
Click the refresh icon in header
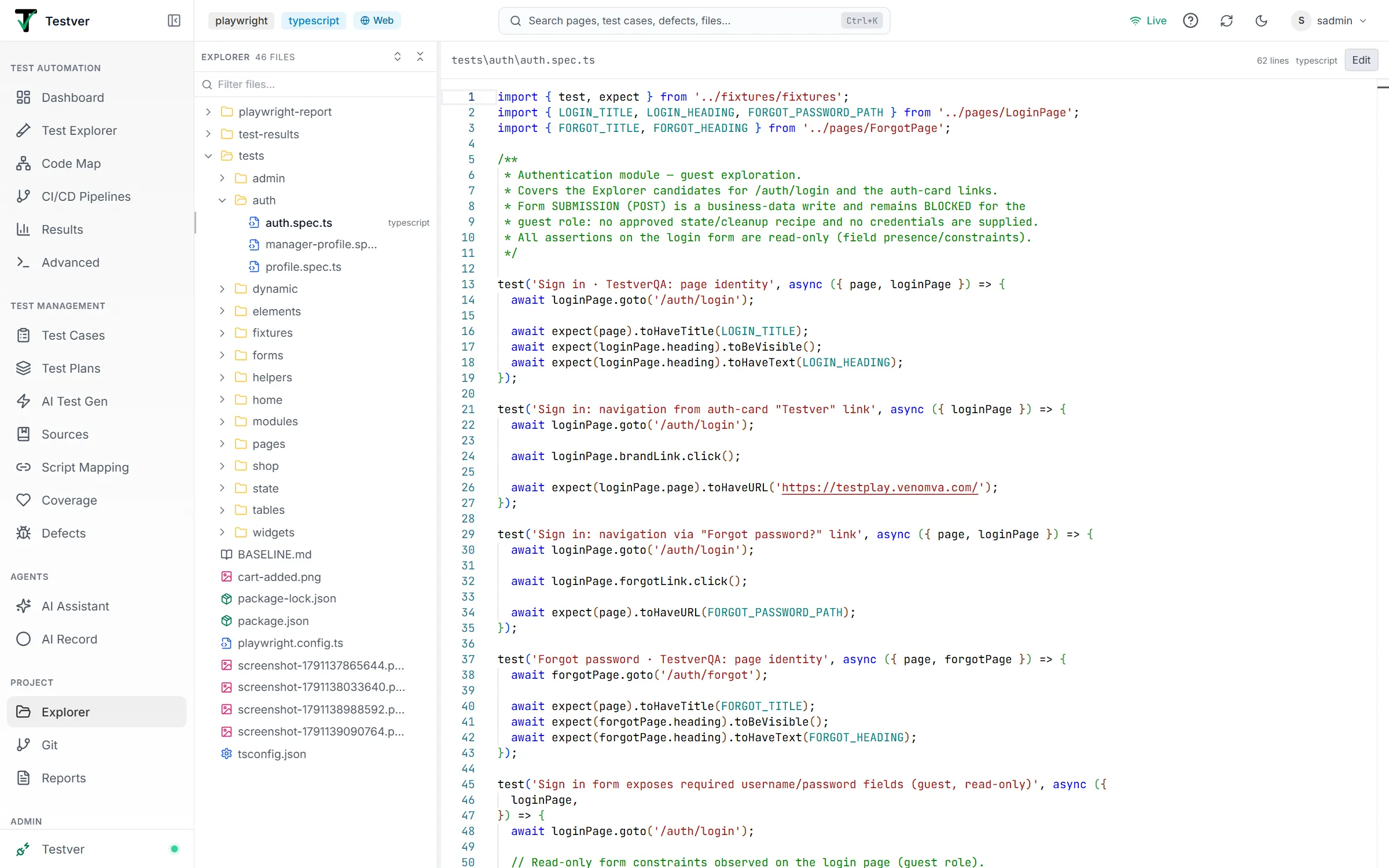tap(1226, 21)
